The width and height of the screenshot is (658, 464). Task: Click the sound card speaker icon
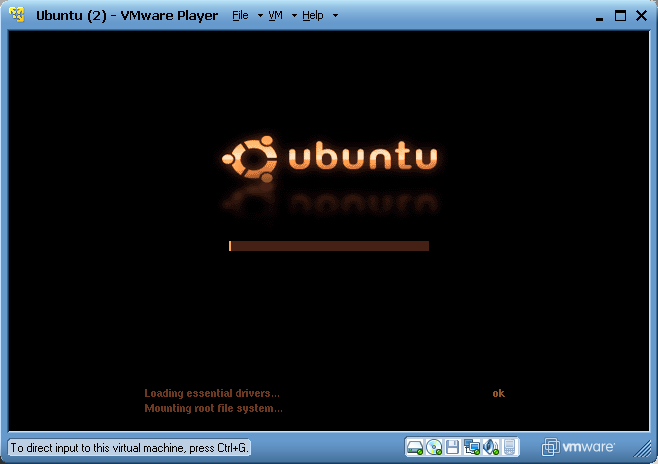click(491, 447)
